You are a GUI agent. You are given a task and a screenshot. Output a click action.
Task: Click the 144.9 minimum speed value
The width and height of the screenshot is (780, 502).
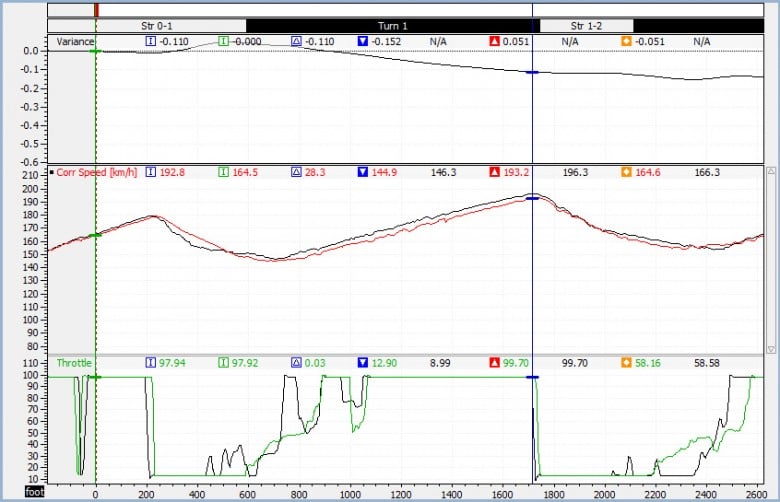384,172
